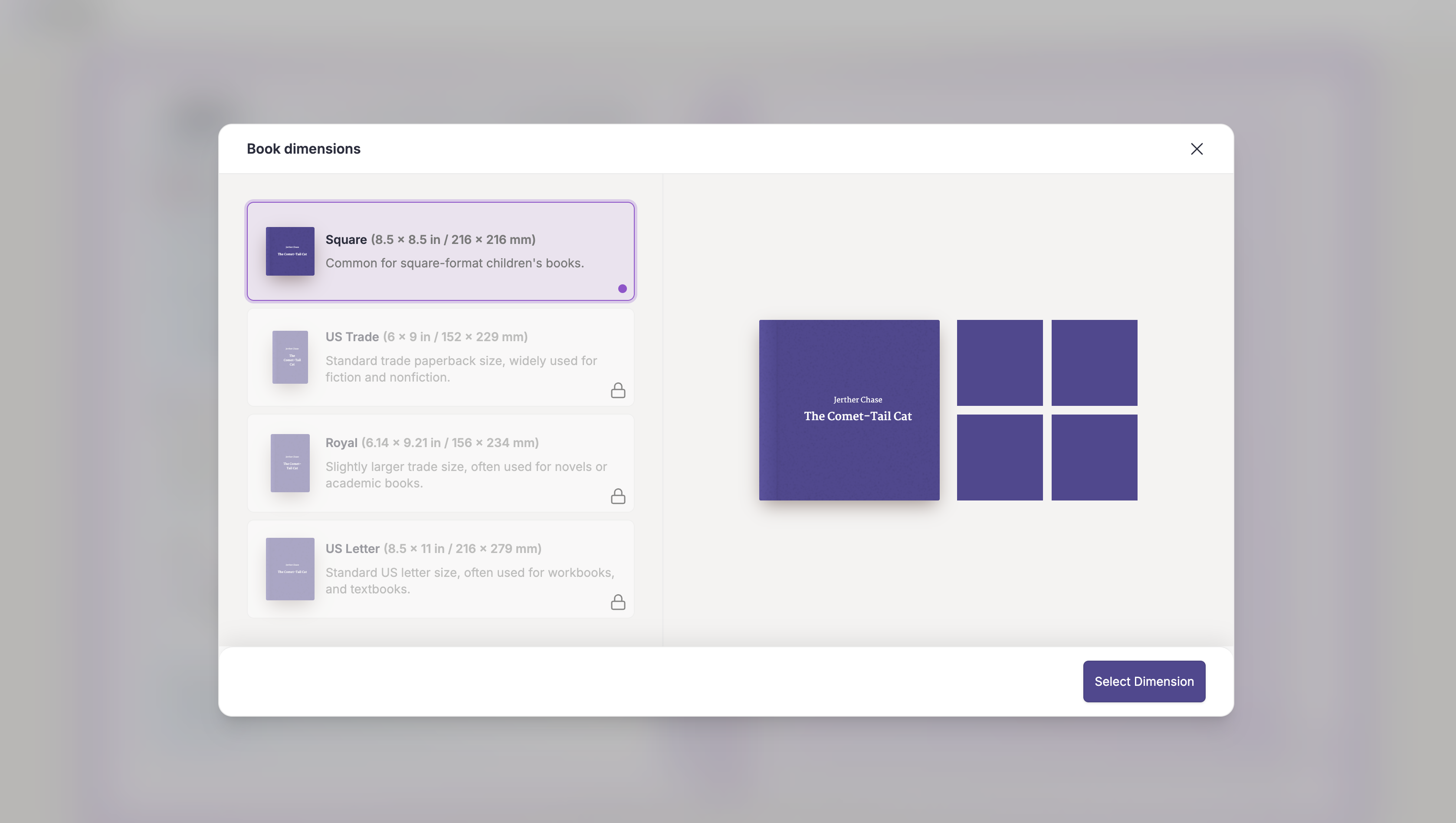This screenshot has width=1456, height=823.
Task: Click the Square book cover thumbnail
Action: (x=290, y=251)
